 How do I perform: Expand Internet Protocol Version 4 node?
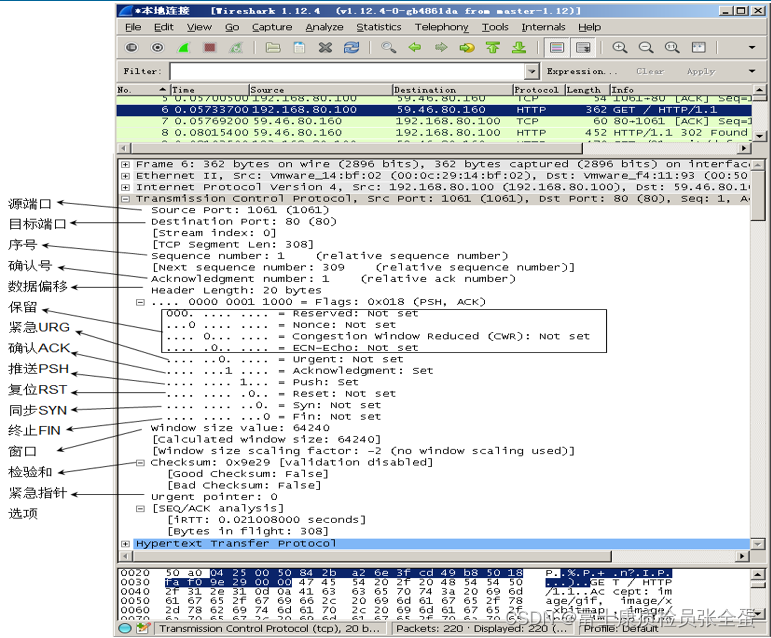click(125, 187)
